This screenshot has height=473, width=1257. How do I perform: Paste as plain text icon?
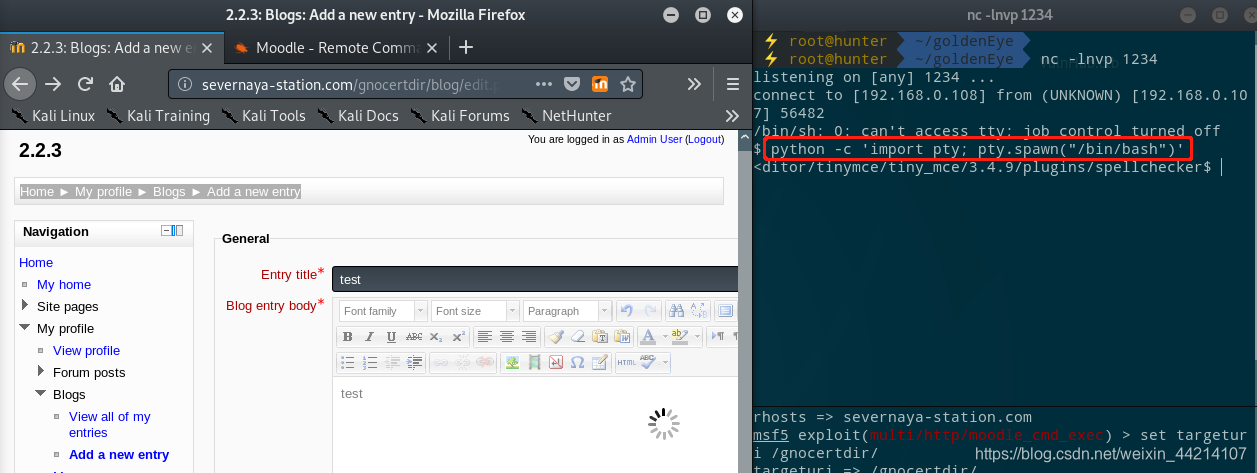(600, 337)
